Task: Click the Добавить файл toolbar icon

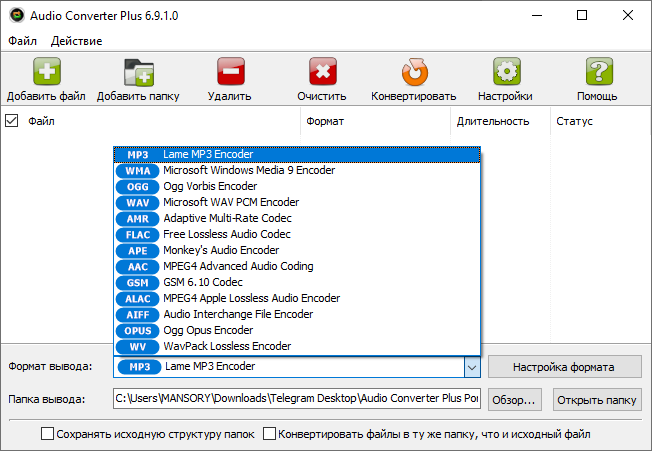Action: click(x=47, y=71)
